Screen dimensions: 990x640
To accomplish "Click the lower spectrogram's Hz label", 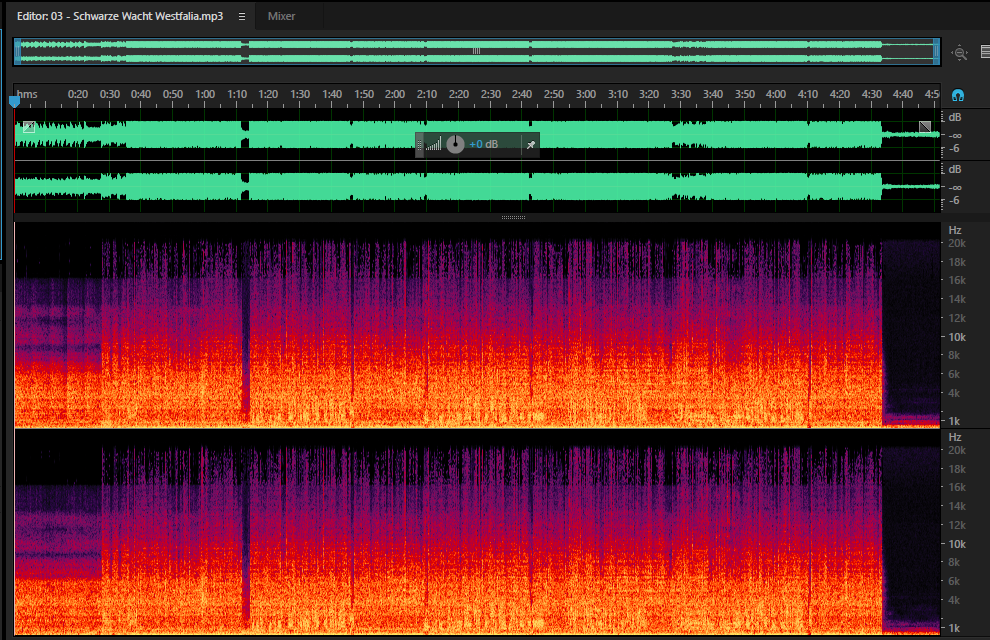I will pos(955,437).
